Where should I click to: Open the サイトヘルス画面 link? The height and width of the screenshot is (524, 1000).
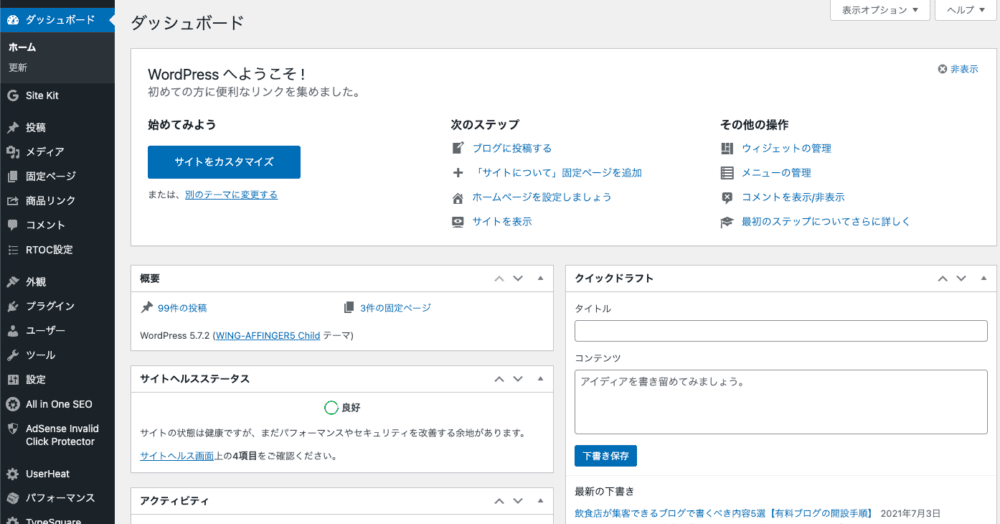point(177,456)
